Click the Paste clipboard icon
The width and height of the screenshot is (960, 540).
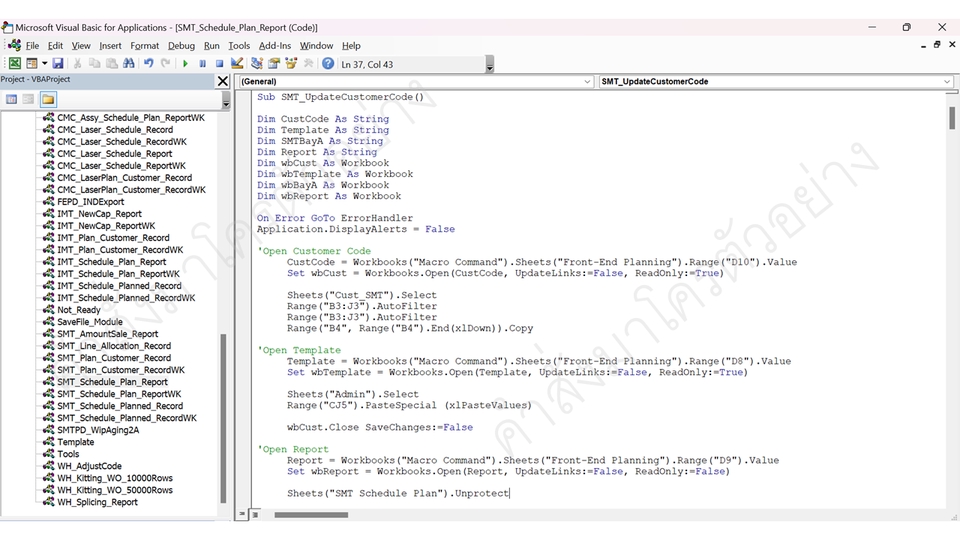click(111, 64)
